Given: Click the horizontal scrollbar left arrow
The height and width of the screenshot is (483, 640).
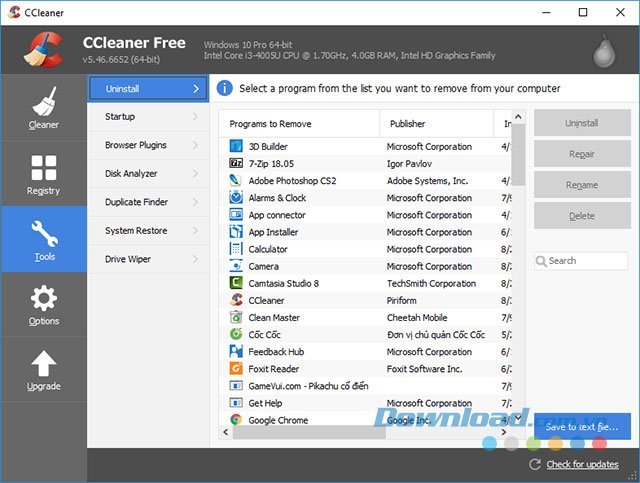Looking at the screenshot, I should 226,432.
